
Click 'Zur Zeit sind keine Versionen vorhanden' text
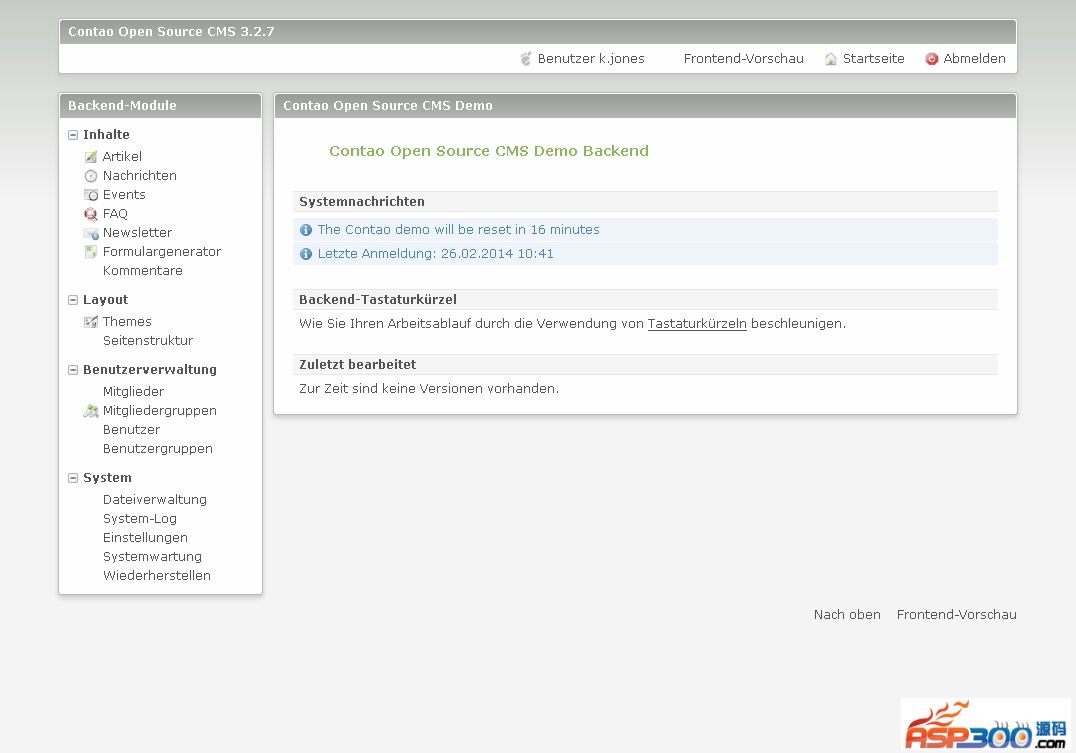(429, 389)
